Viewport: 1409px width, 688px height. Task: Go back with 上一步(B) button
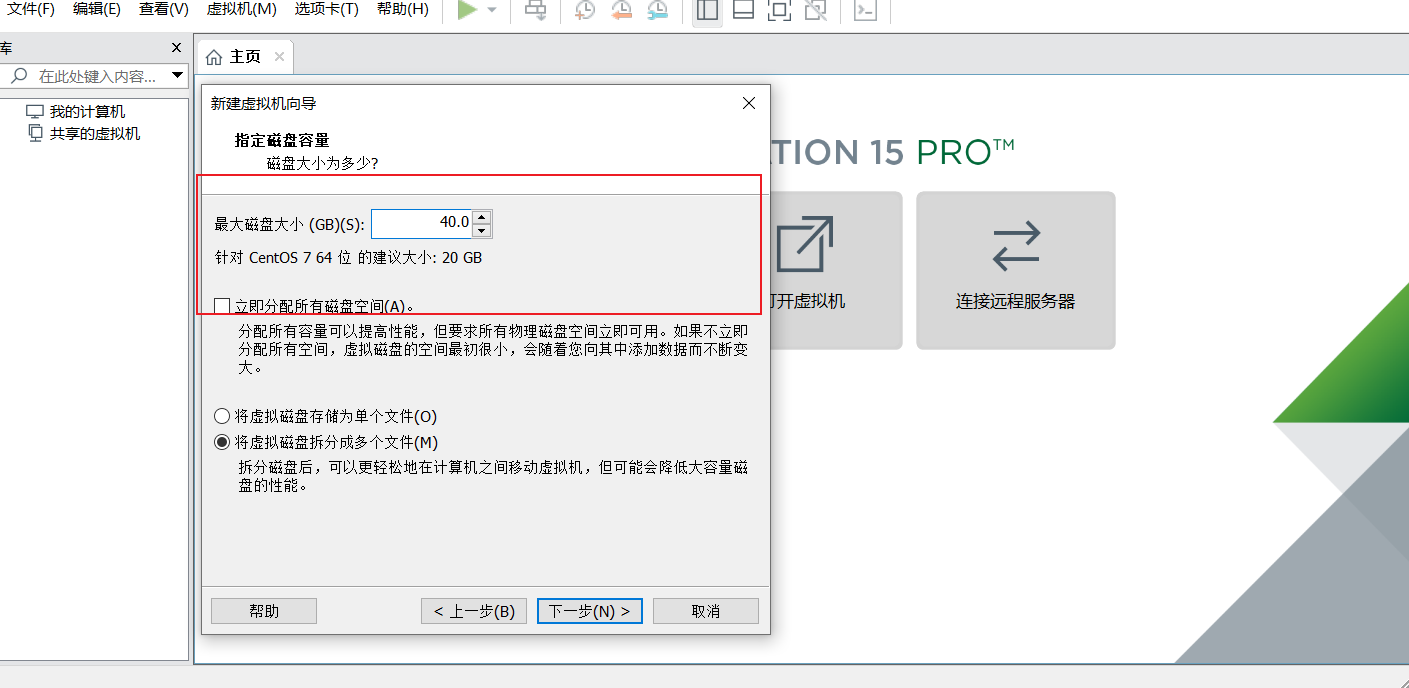474,611
